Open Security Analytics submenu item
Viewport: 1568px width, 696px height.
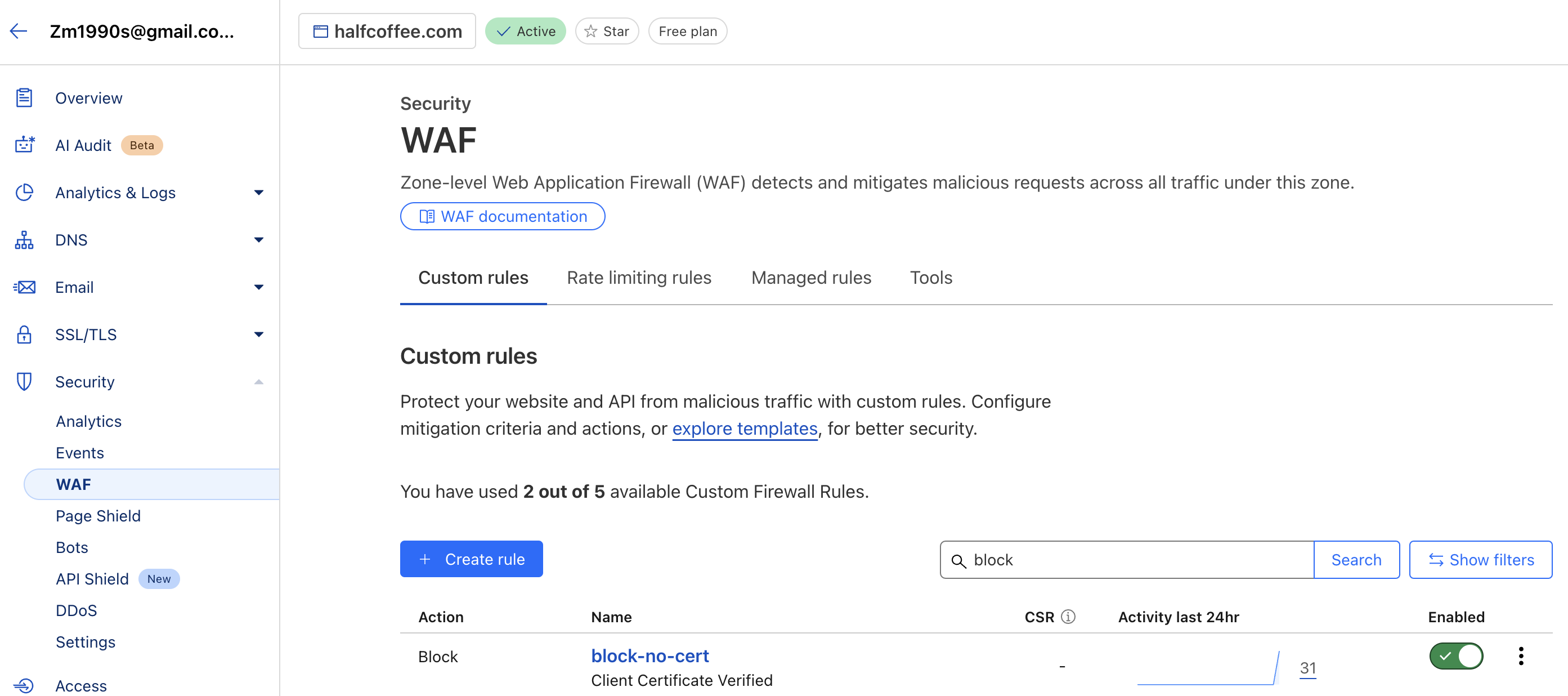tap(88, 421)
